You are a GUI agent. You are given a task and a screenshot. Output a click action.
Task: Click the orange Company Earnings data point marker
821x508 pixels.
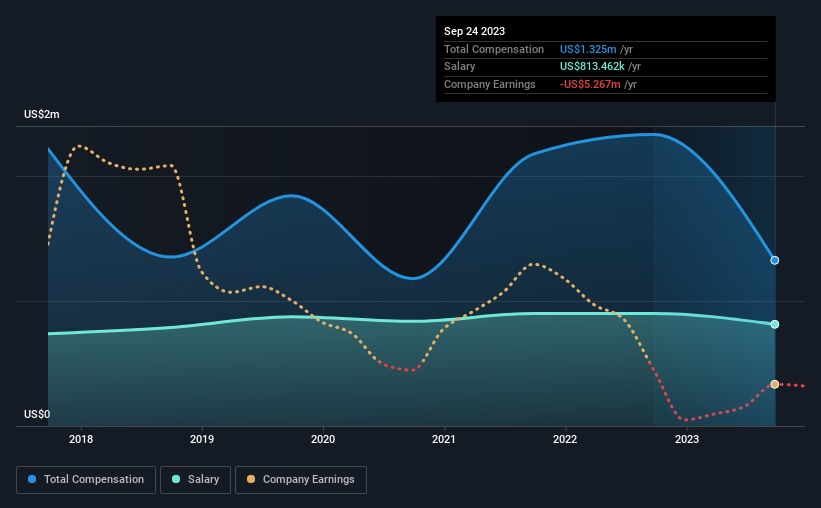774,384
